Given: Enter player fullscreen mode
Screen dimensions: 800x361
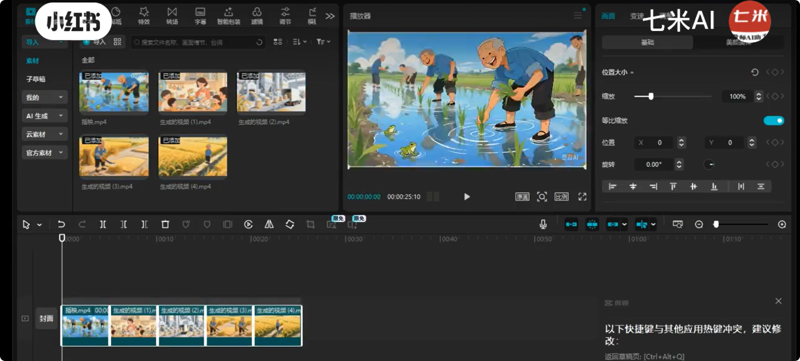Looking at the screenshot, I should click(x=582, y=196).
